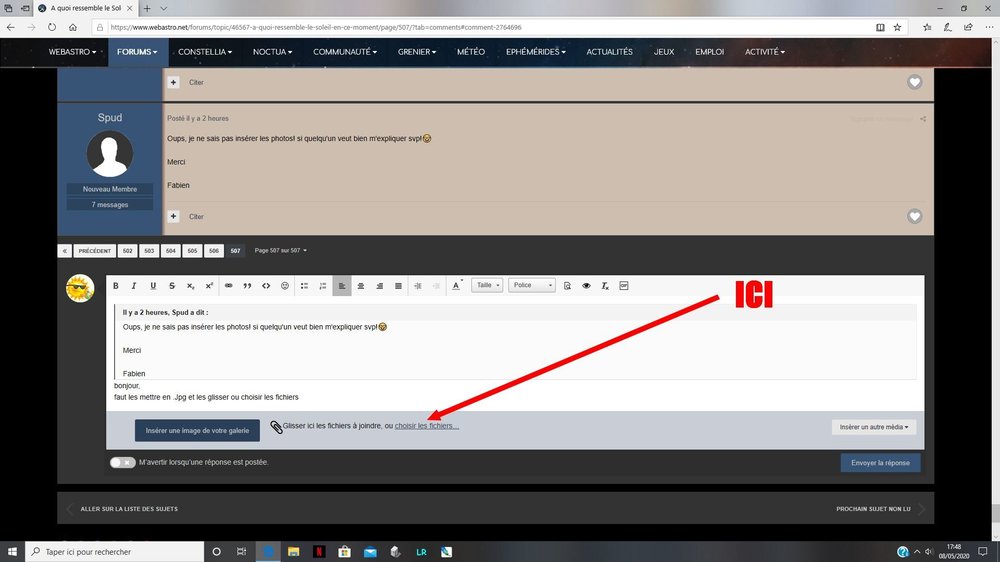Insert a GIF with the GIF icon
This screenshot has height=562, width=1000.
(624, 286)
